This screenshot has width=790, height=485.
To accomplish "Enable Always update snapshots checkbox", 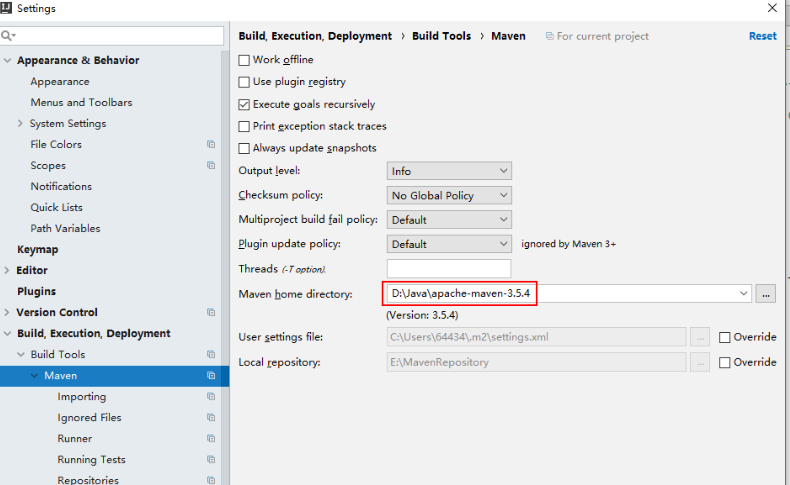I will click(x=244, y=149).
